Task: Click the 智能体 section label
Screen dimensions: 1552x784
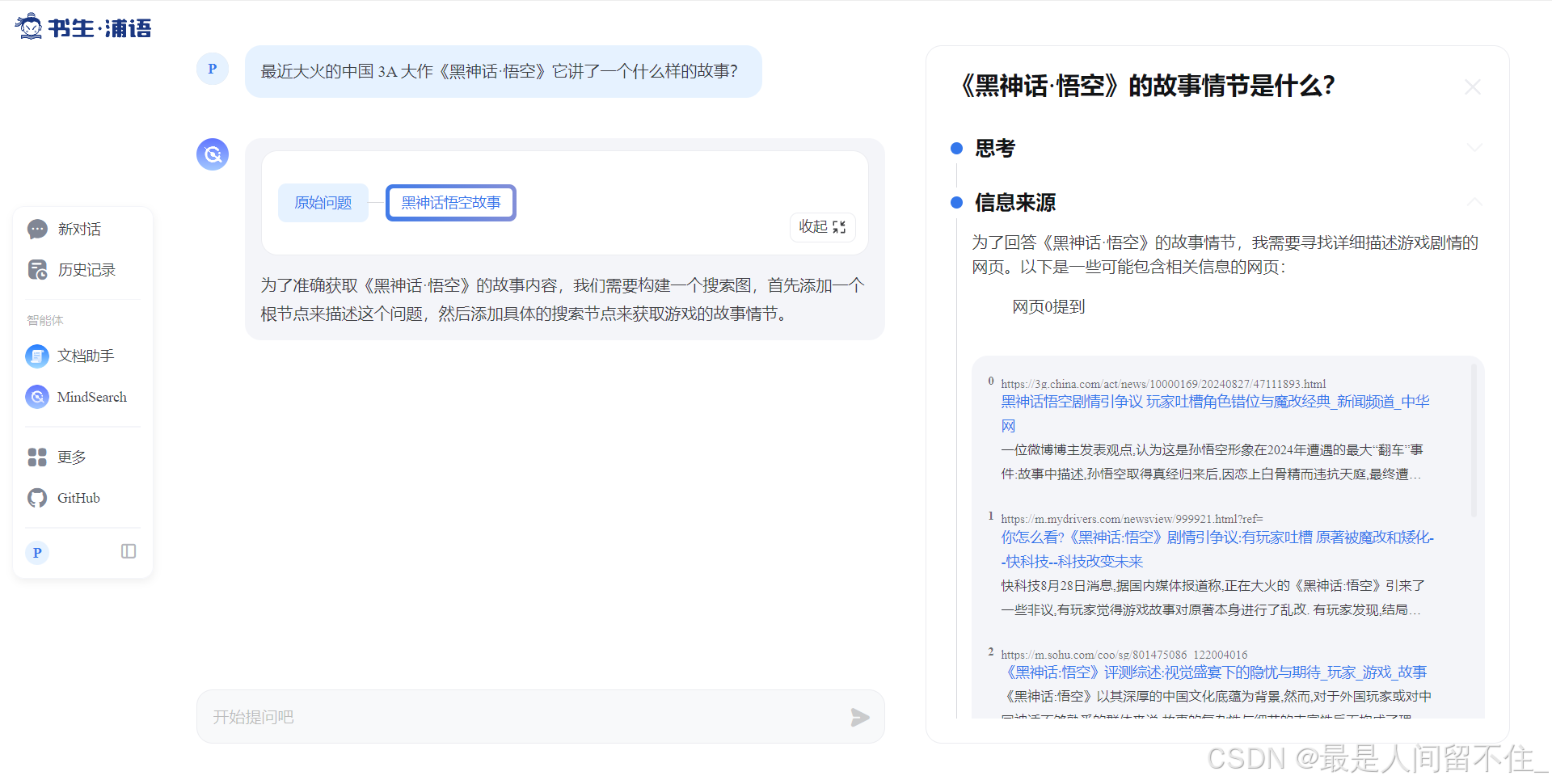Action: pos(45,321)
